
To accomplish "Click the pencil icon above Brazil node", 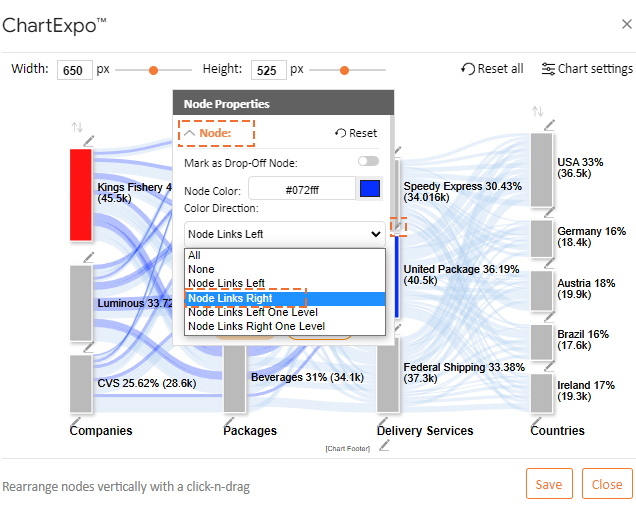I will coord(549,316).
